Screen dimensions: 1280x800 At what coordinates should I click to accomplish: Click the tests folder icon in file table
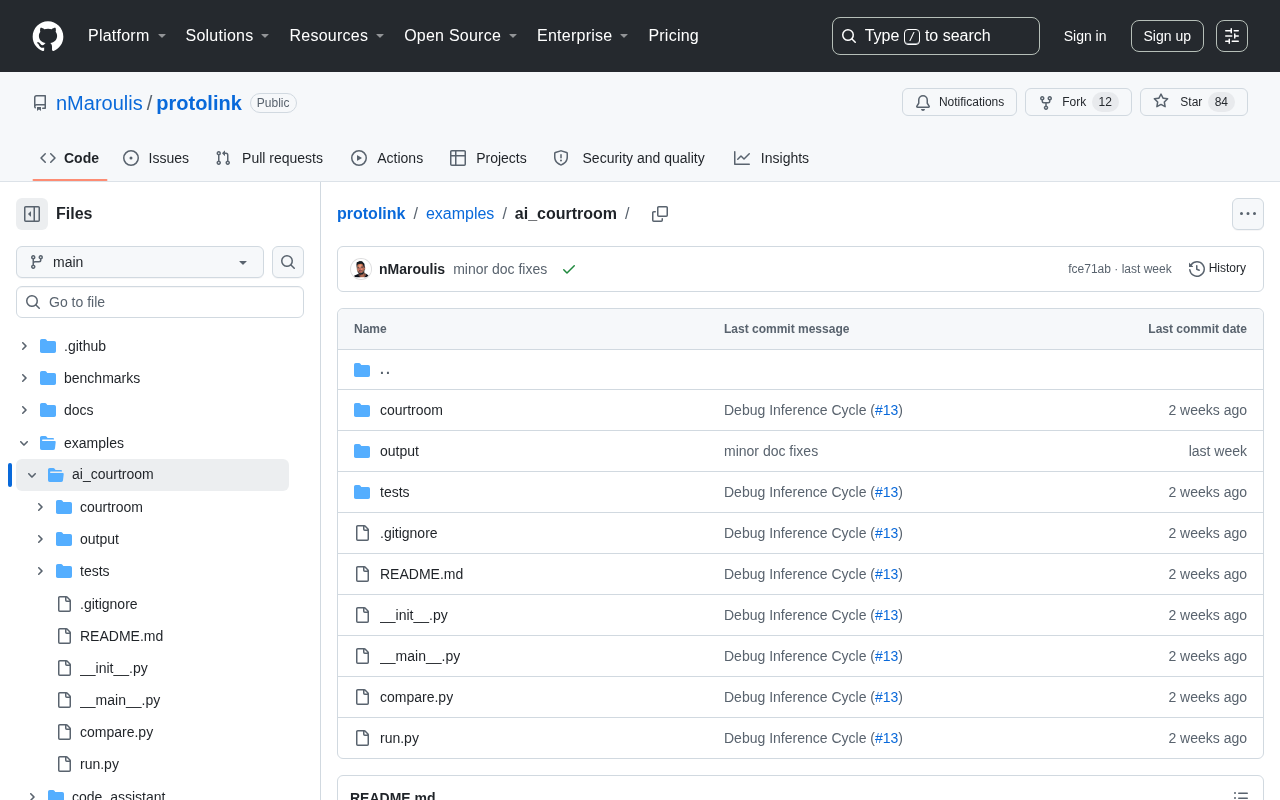[x=362, y=492]
